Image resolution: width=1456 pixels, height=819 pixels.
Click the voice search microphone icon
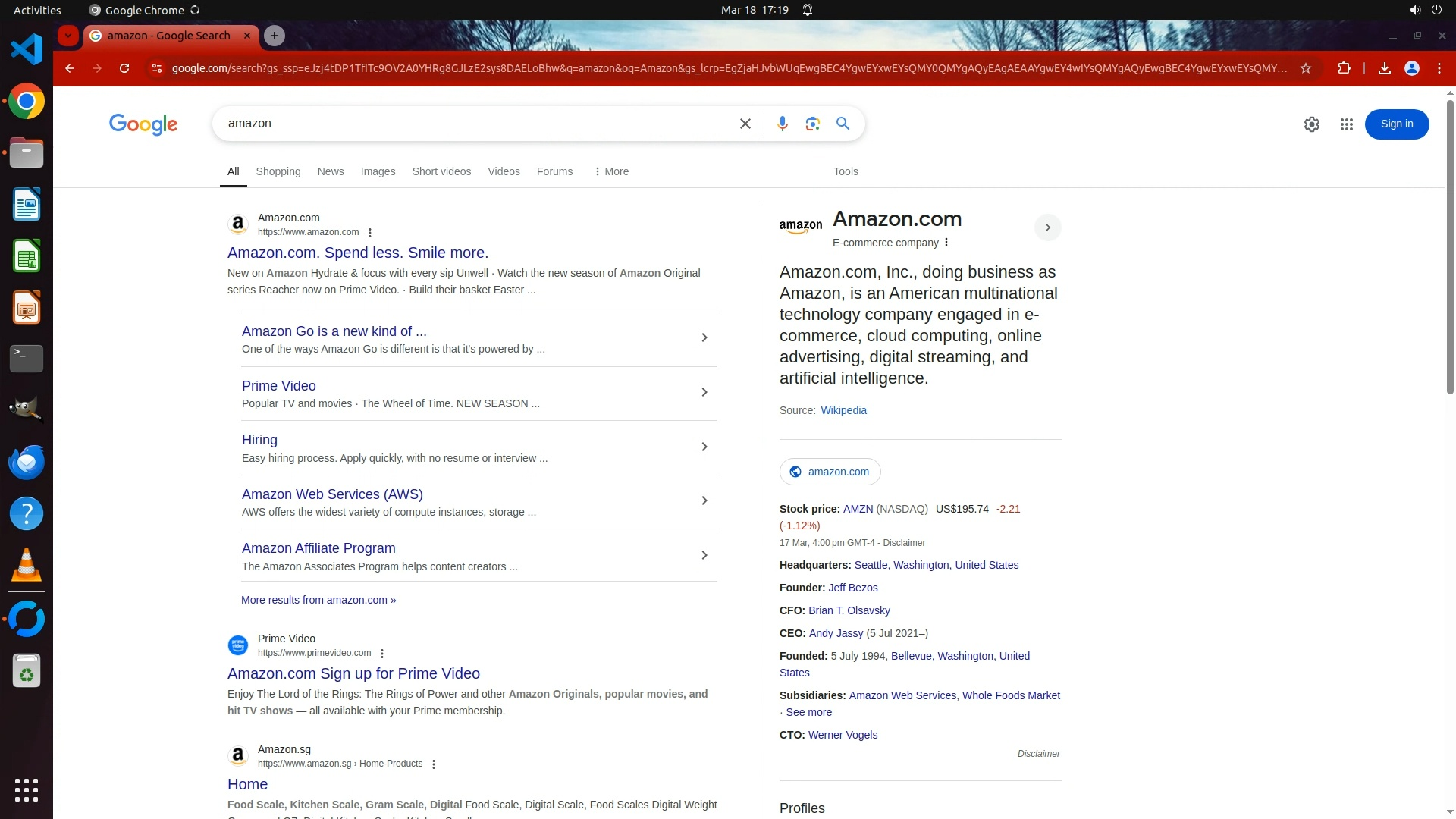pos(782,124)
